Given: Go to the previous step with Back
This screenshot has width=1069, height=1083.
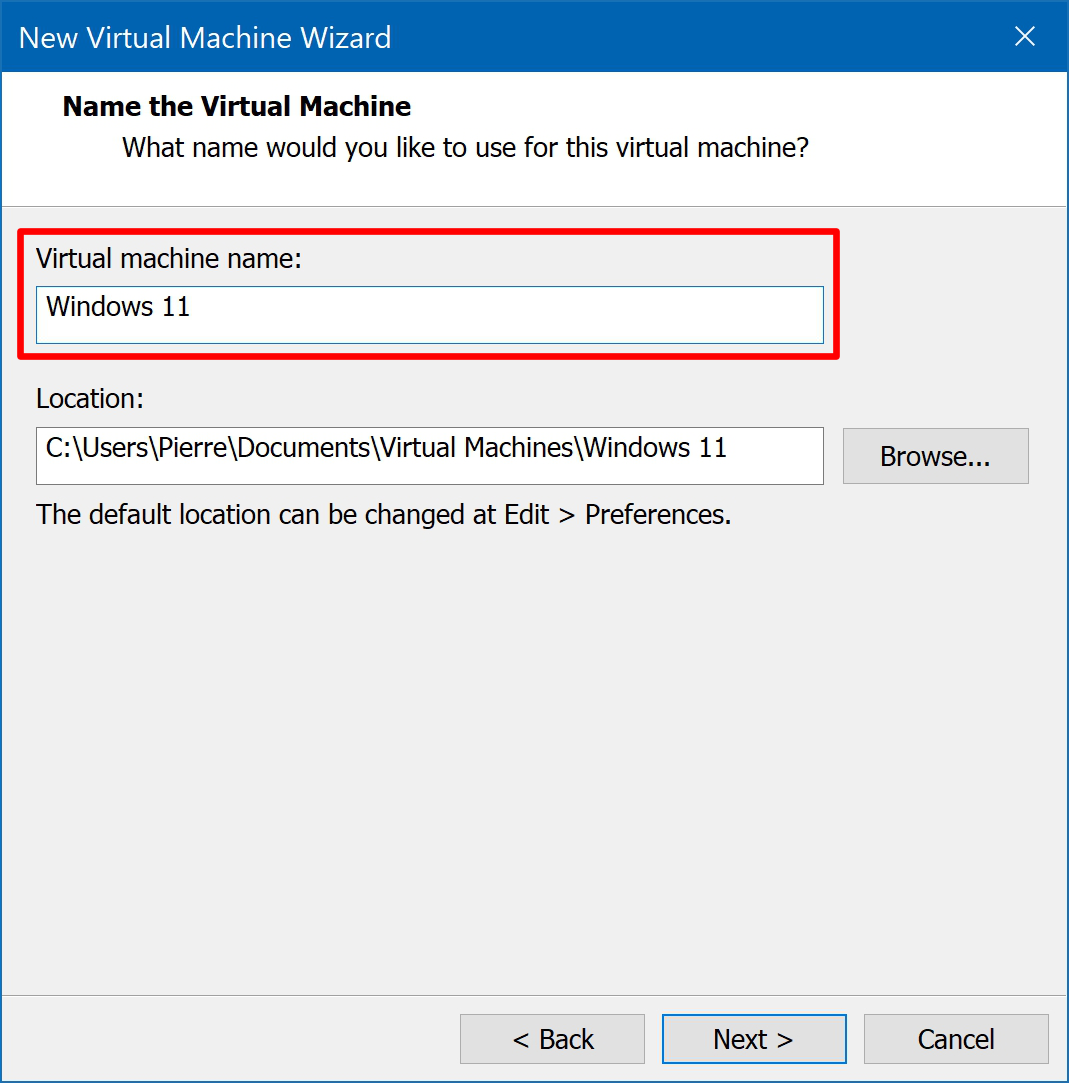Looking at the screenshot, I should (x=552, y=1039).
